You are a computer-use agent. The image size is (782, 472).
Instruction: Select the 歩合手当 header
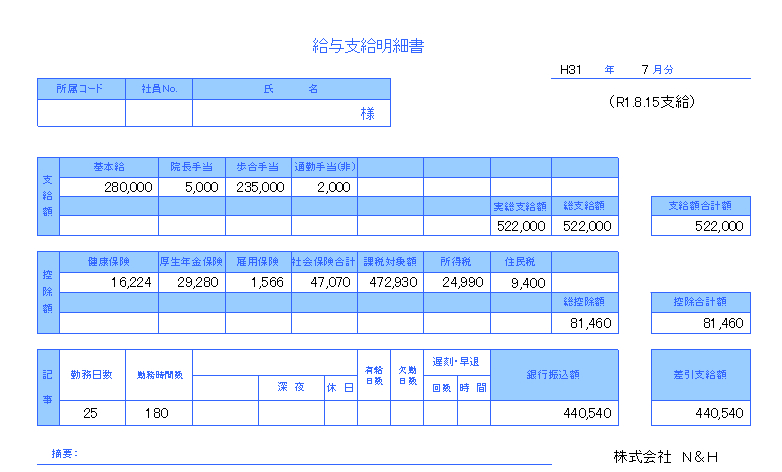coord(258,167)
